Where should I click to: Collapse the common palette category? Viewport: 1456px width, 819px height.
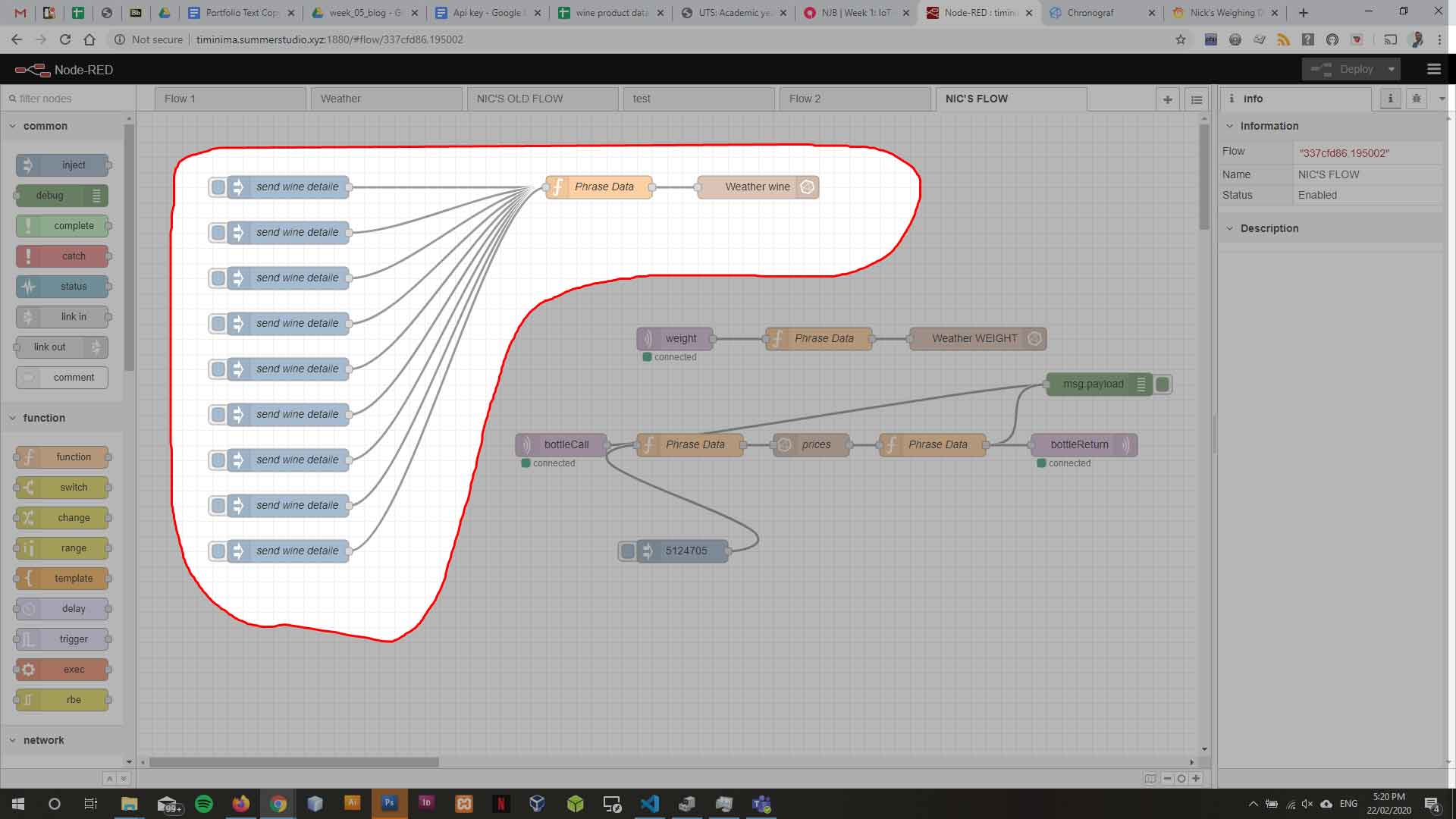pos(13,126)
